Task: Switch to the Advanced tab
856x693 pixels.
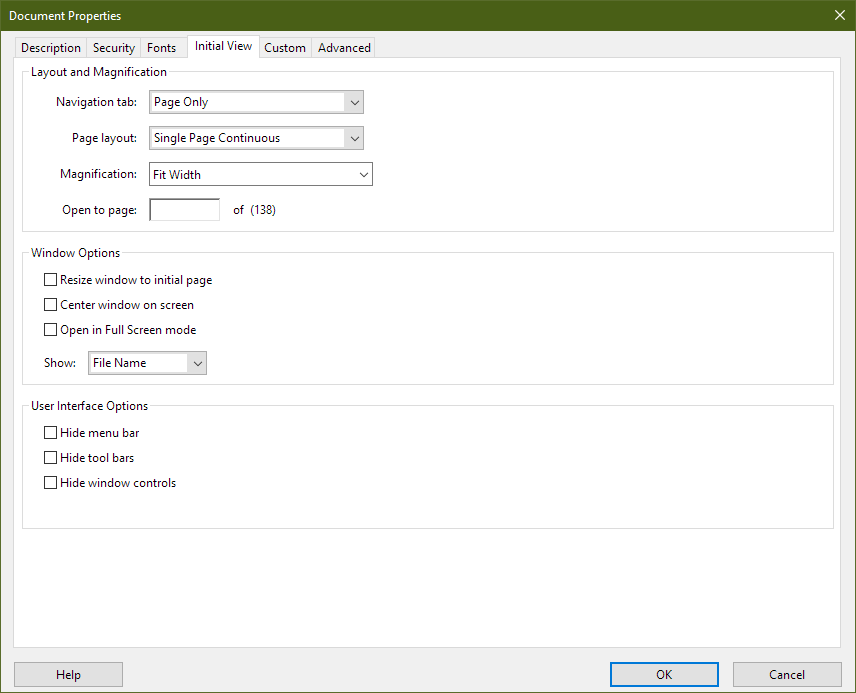Action: pos(344,48)
